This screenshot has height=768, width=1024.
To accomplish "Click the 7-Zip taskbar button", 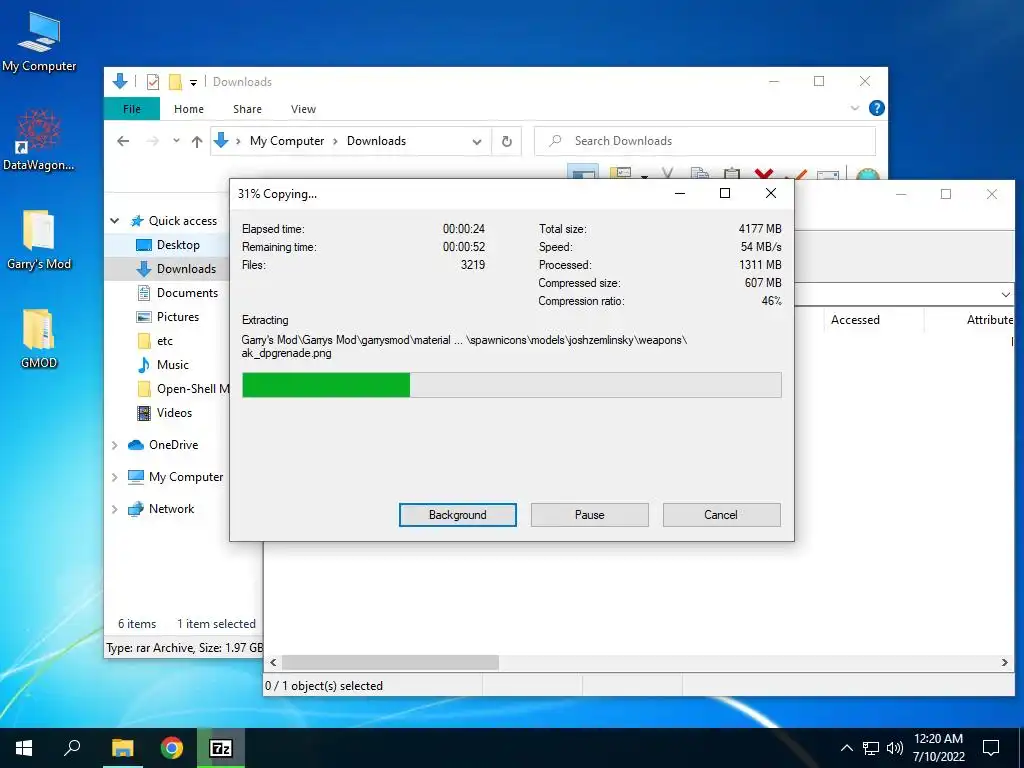I will click(x=221, y=748).
